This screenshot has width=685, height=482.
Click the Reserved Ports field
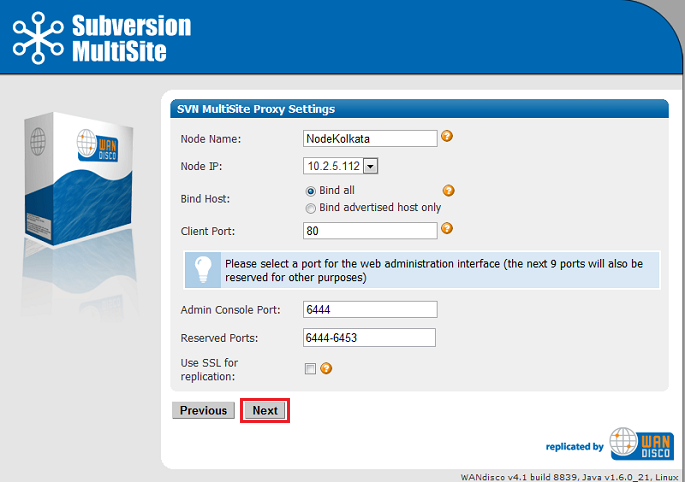click(x=369, y=337)
